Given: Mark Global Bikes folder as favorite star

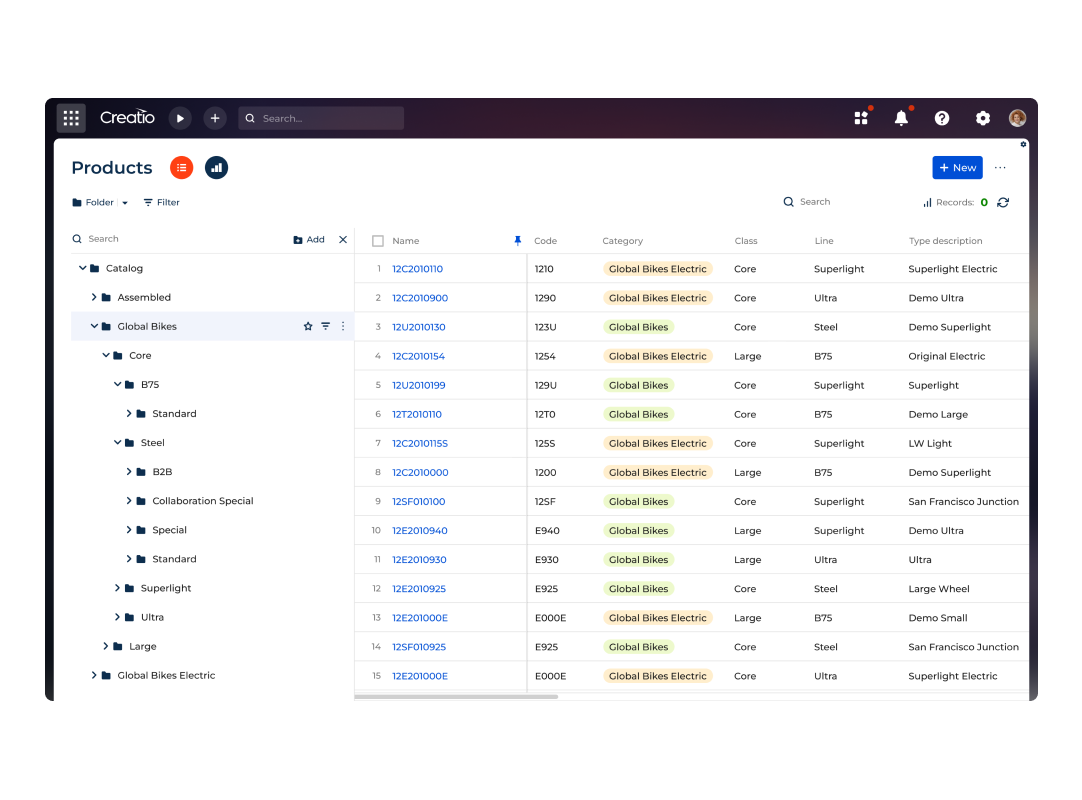Looking at the screenshot, I should pos(308,326).
